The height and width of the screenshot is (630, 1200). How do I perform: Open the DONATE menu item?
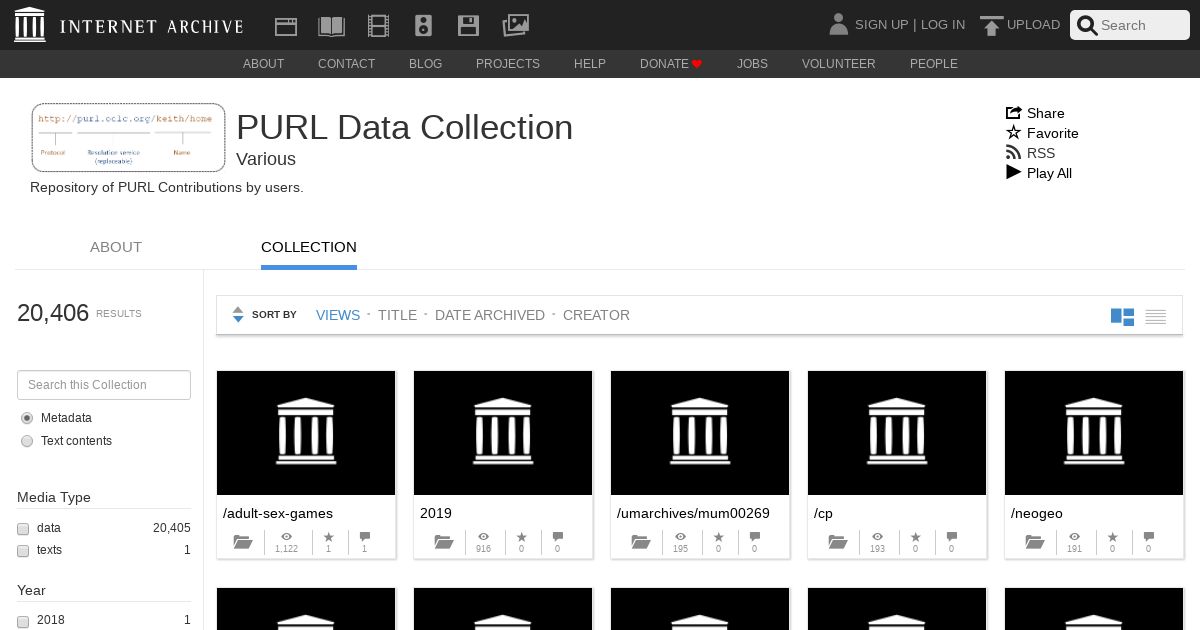click(x=671, y=64)
